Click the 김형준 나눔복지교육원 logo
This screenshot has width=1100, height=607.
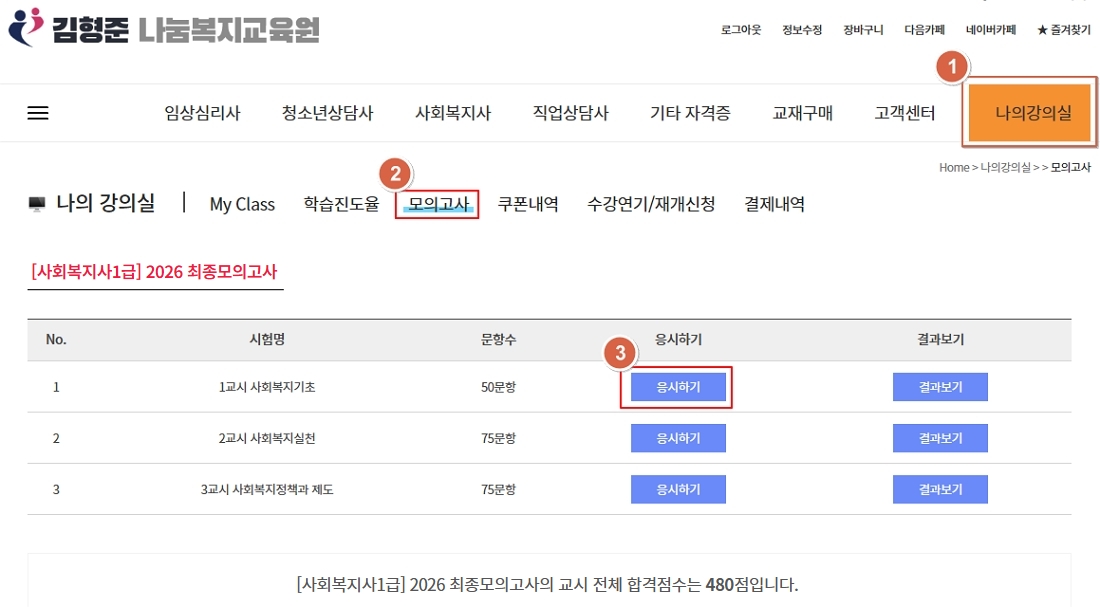[163, 29]
